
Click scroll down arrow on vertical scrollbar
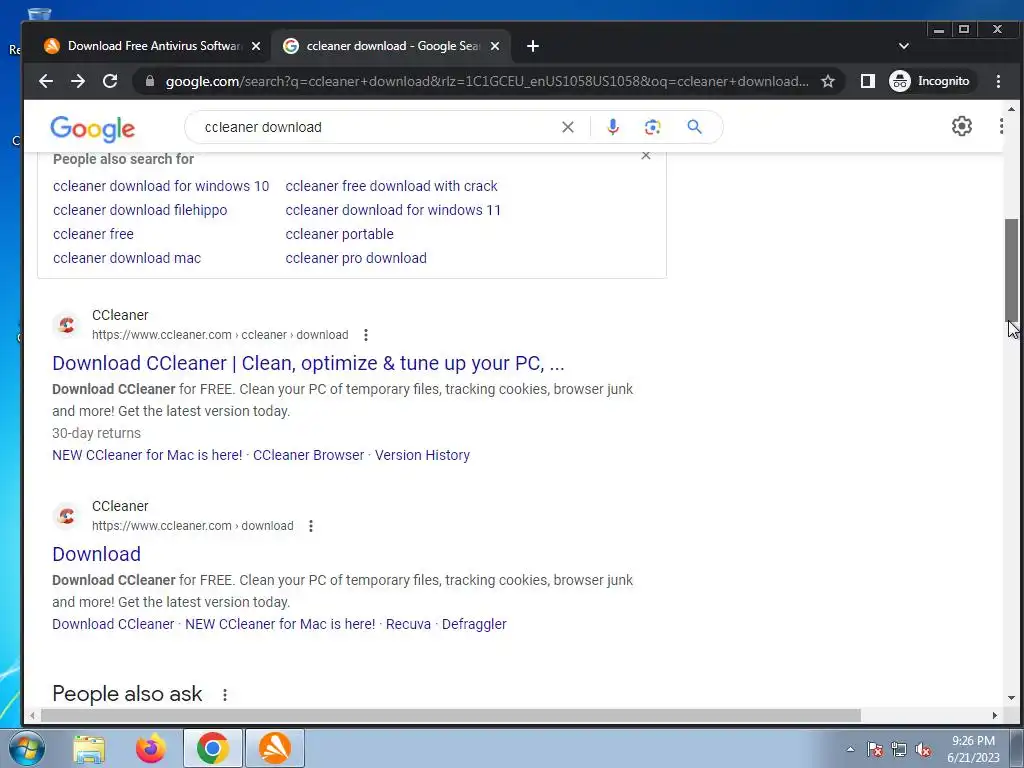[x=1011, y=697]
